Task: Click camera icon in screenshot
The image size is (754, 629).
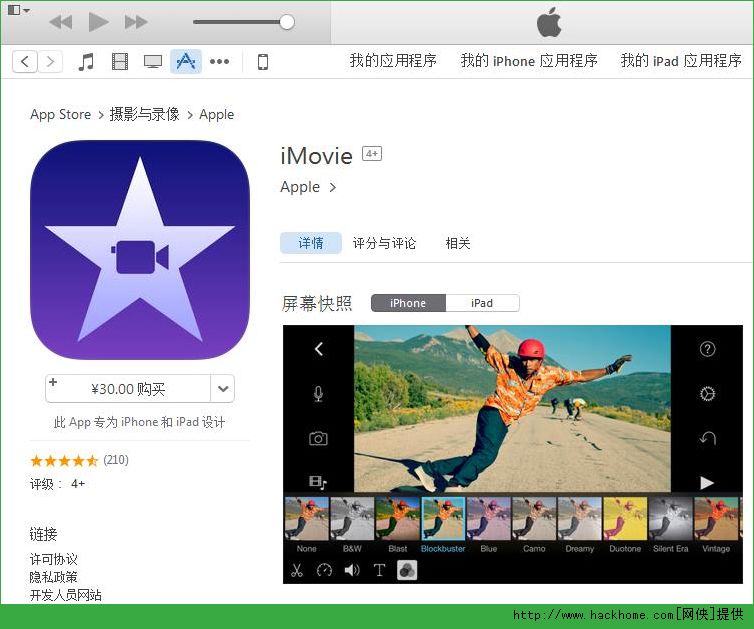Action: pyautogui.click(x=318, y=438)
